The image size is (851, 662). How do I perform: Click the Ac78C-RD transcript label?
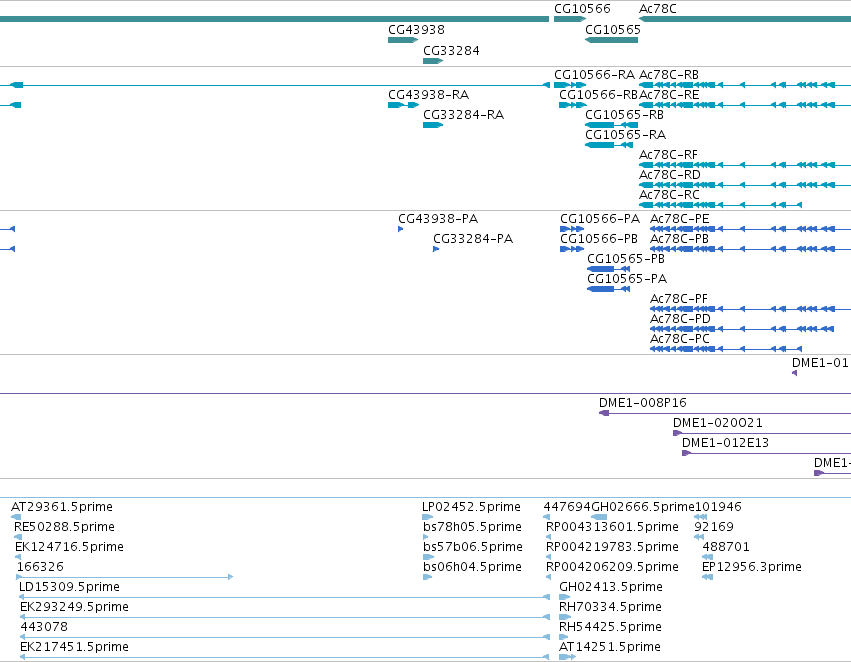point(670,175)
